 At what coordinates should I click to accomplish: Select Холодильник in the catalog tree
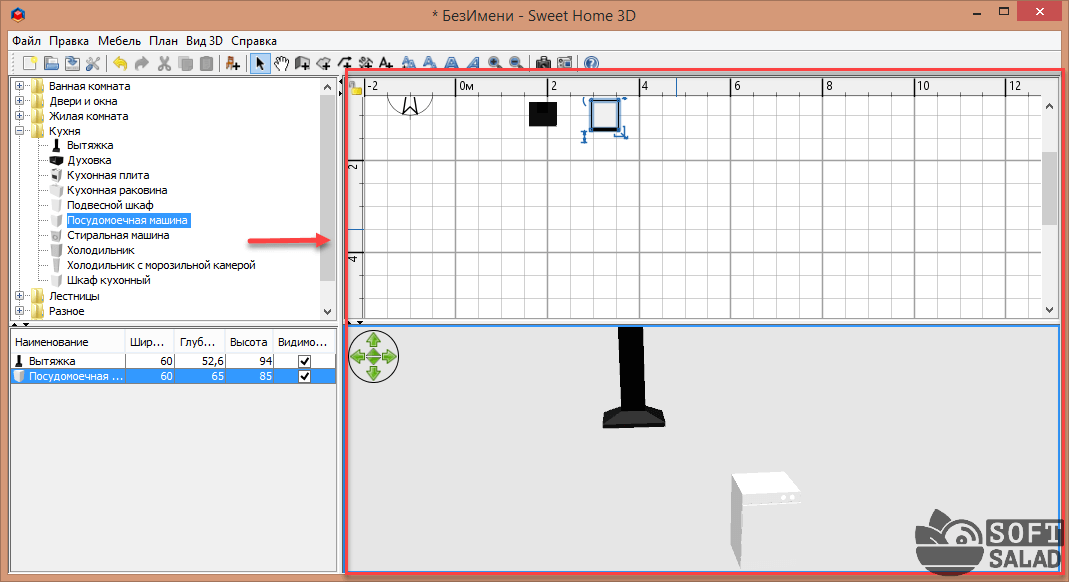100,250
